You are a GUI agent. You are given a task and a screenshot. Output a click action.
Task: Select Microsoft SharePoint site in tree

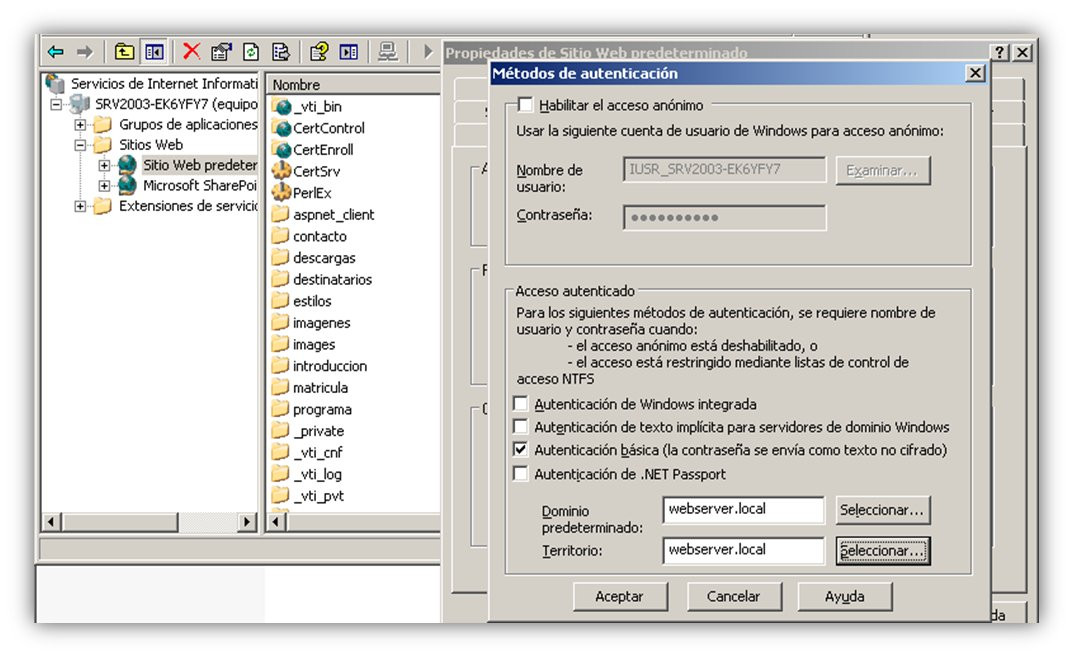[198, 185]
